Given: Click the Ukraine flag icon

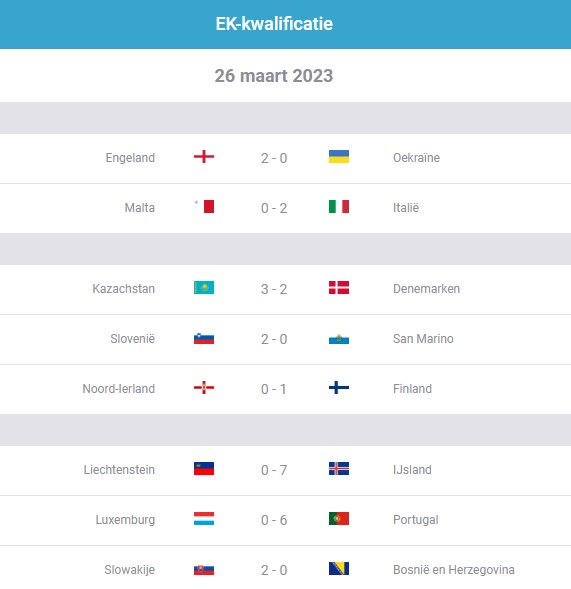Looking at the screenshot, I should (339, 156).
